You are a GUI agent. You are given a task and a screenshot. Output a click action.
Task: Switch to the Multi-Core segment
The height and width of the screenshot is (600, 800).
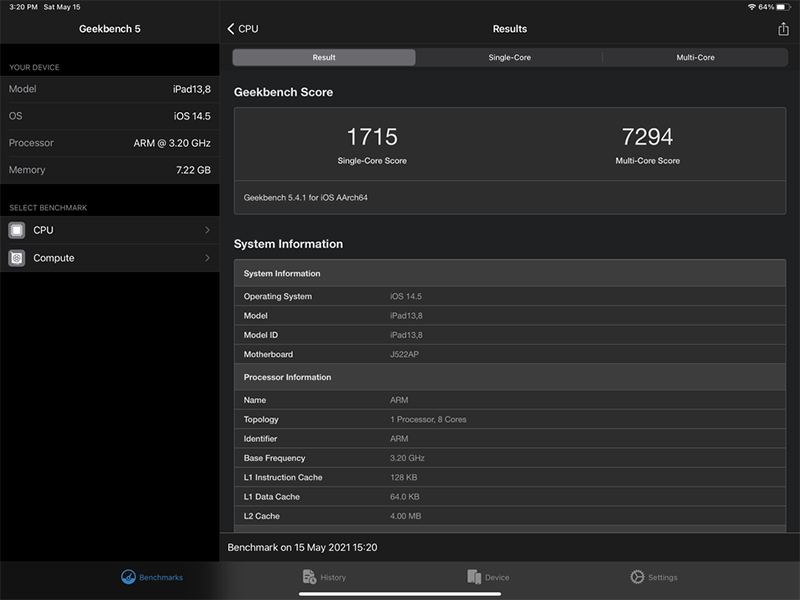pyautogui.click(x=695, y=58)
